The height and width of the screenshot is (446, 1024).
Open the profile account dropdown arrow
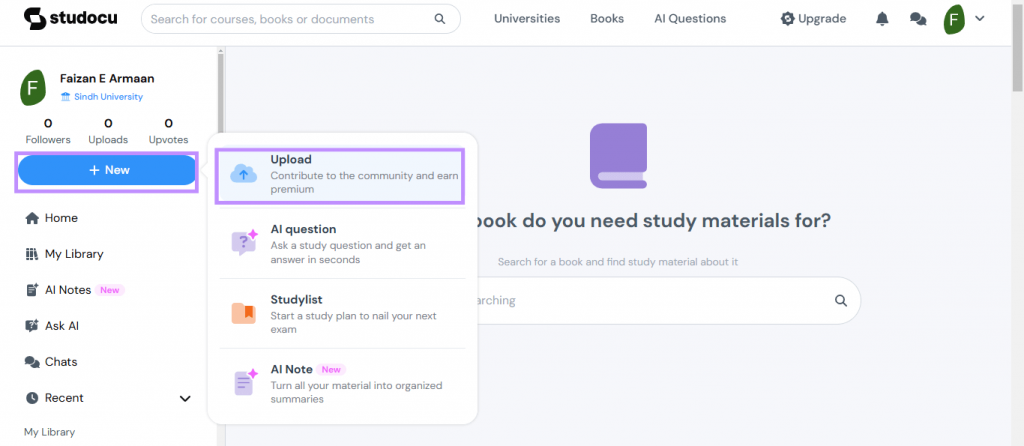coord(980,18)
